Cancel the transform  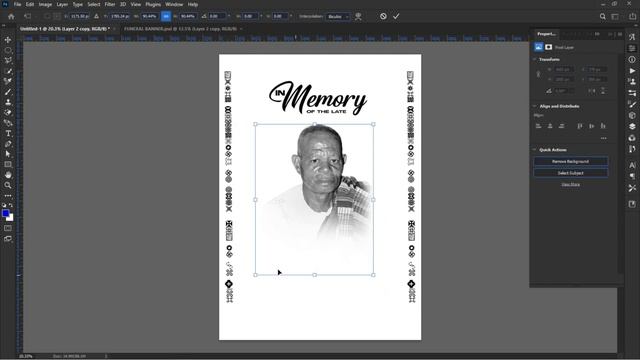click(x=383, y=16)
